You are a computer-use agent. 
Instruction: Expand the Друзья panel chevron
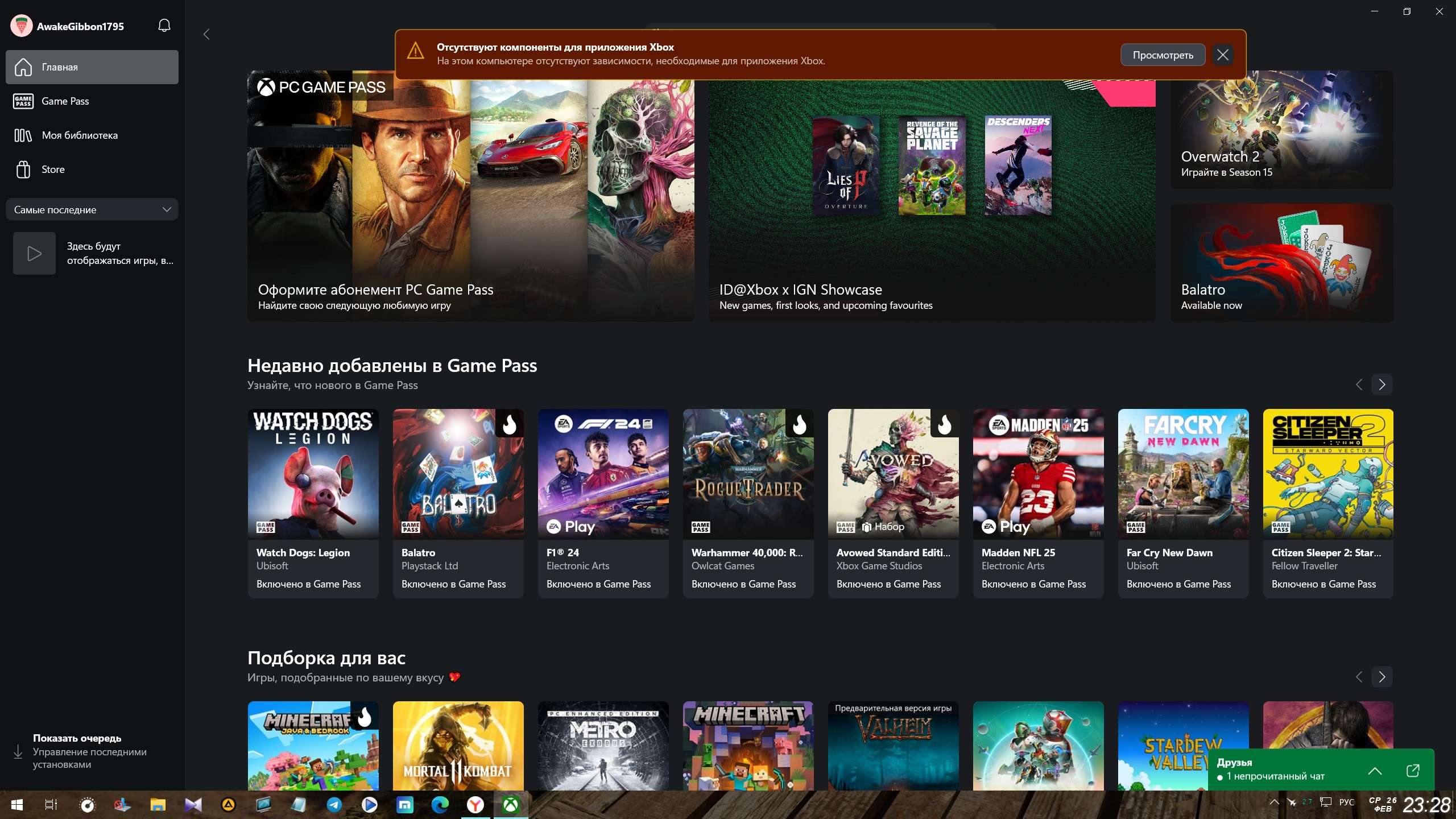[1375, 771]
